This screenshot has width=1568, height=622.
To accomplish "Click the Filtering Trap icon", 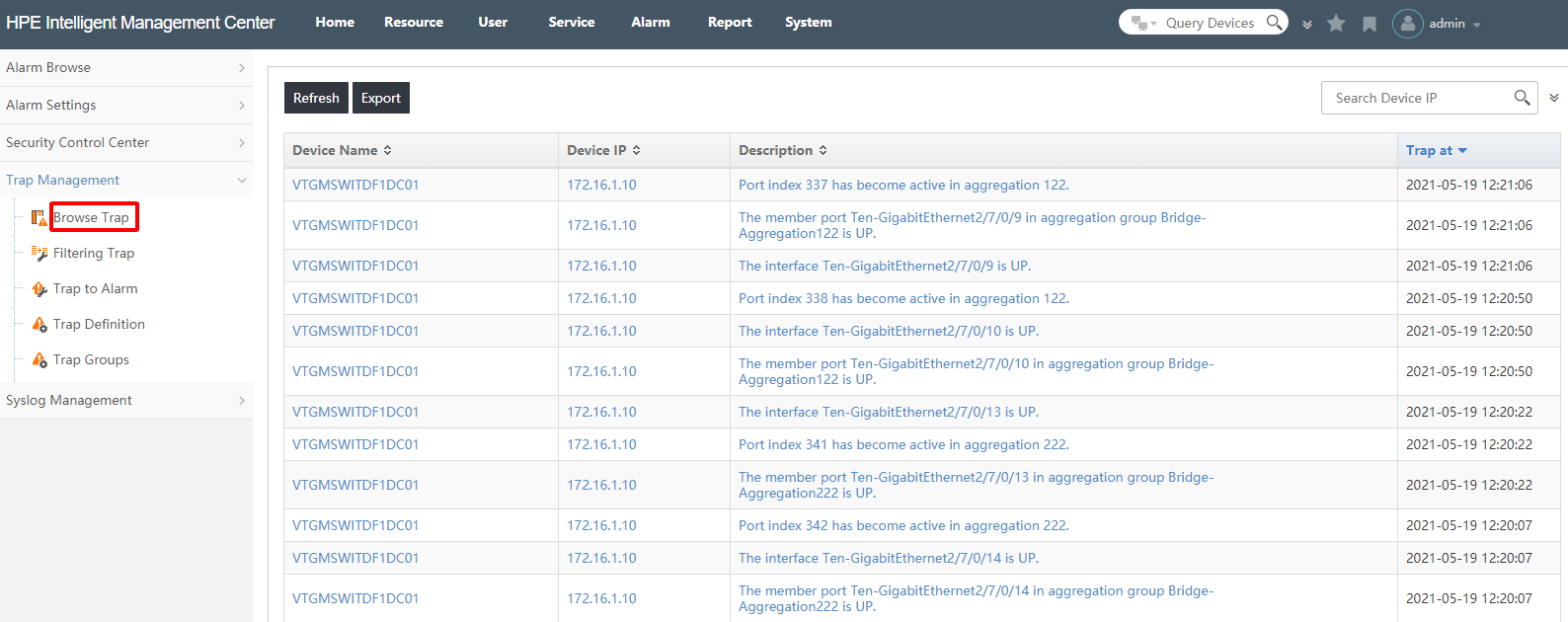I will 39,254.
